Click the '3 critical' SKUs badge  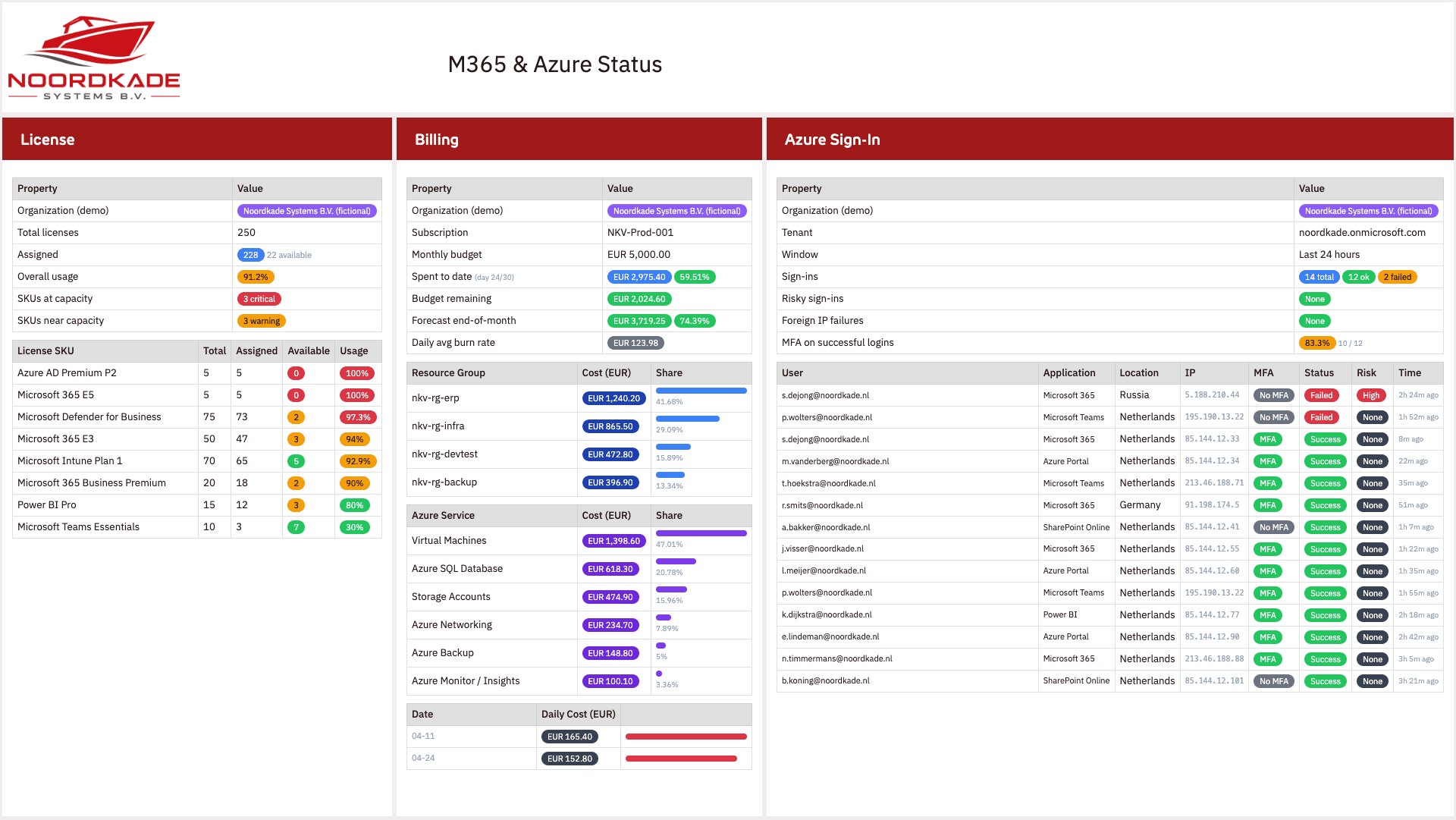pyautogui.click(x=259, y=299)
